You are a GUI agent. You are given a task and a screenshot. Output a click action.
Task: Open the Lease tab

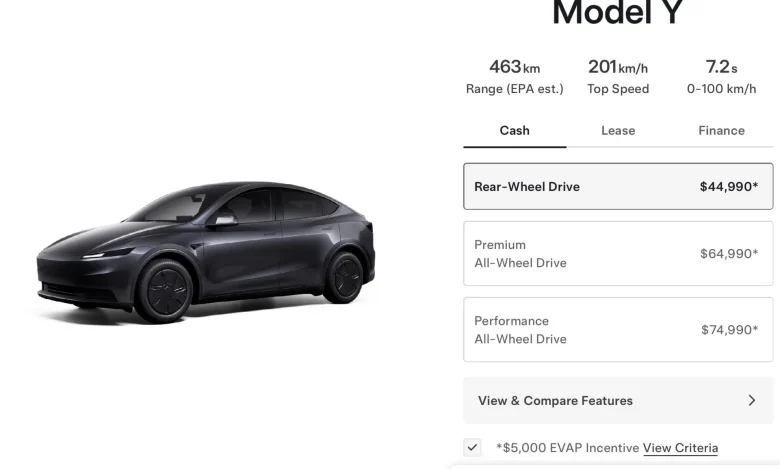[x=618, y=131]
